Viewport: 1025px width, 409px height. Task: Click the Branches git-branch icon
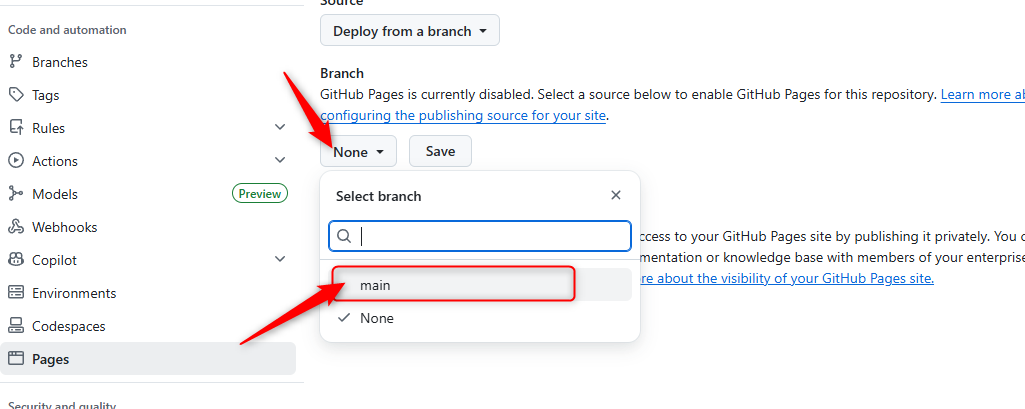(x=15, y=62)
